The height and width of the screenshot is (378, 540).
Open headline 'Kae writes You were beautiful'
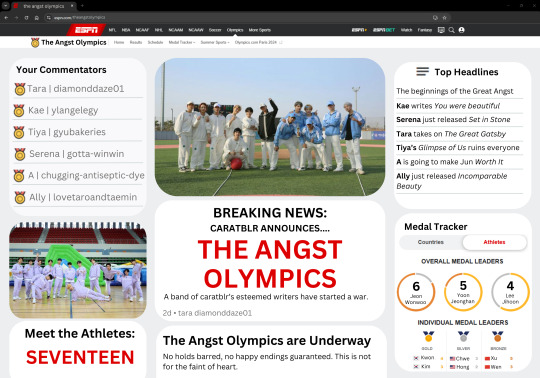coord(448,106)
